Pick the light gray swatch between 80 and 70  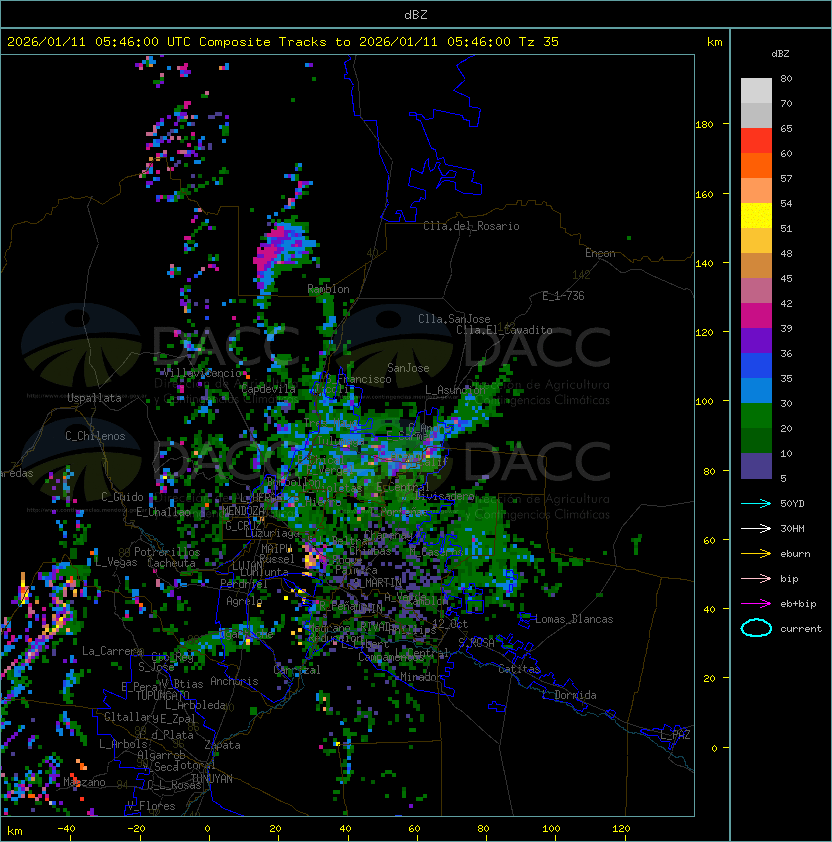756,90
